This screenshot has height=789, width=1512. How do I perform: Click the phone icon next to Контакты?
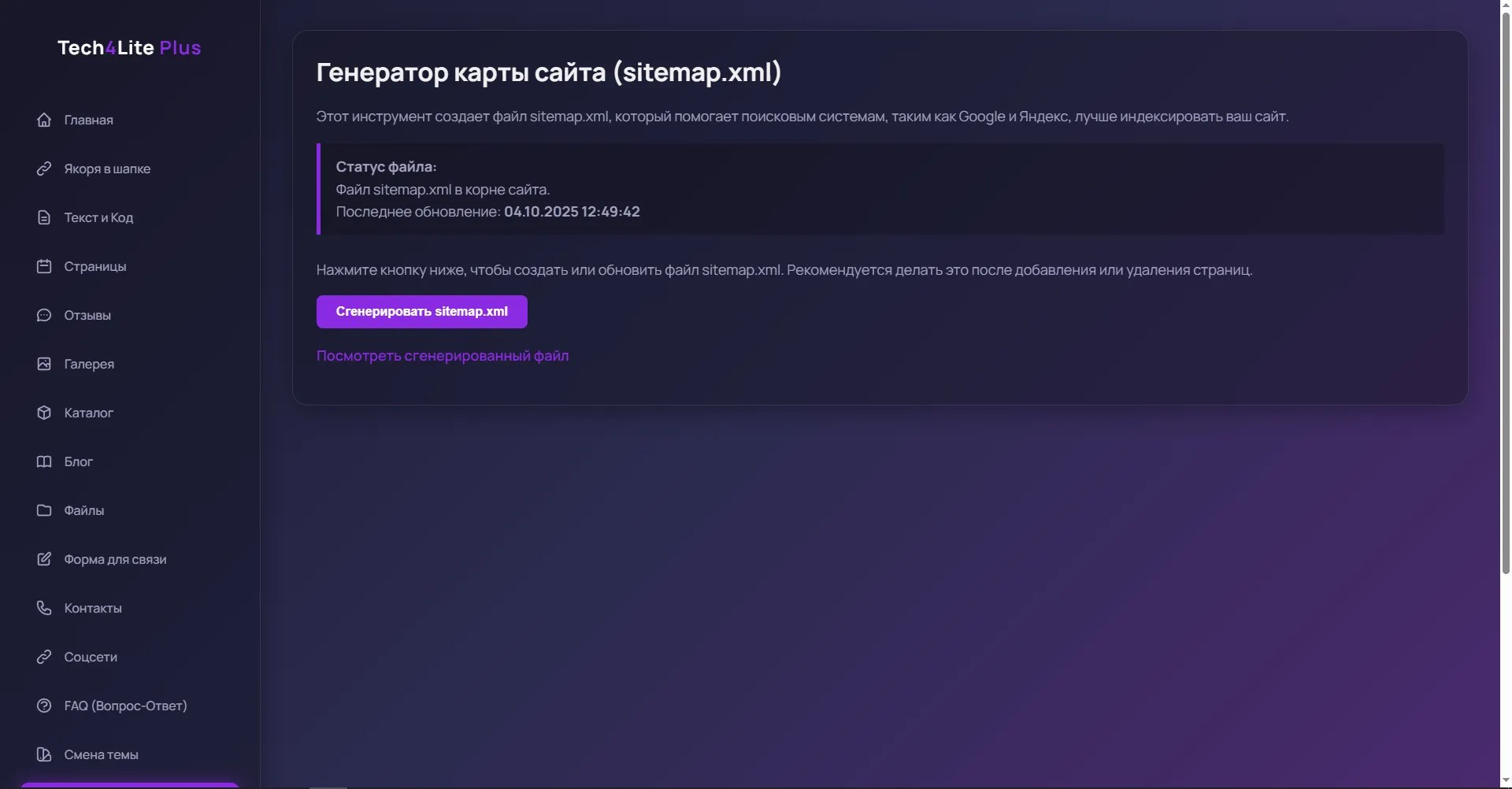[x=44, y=608]
